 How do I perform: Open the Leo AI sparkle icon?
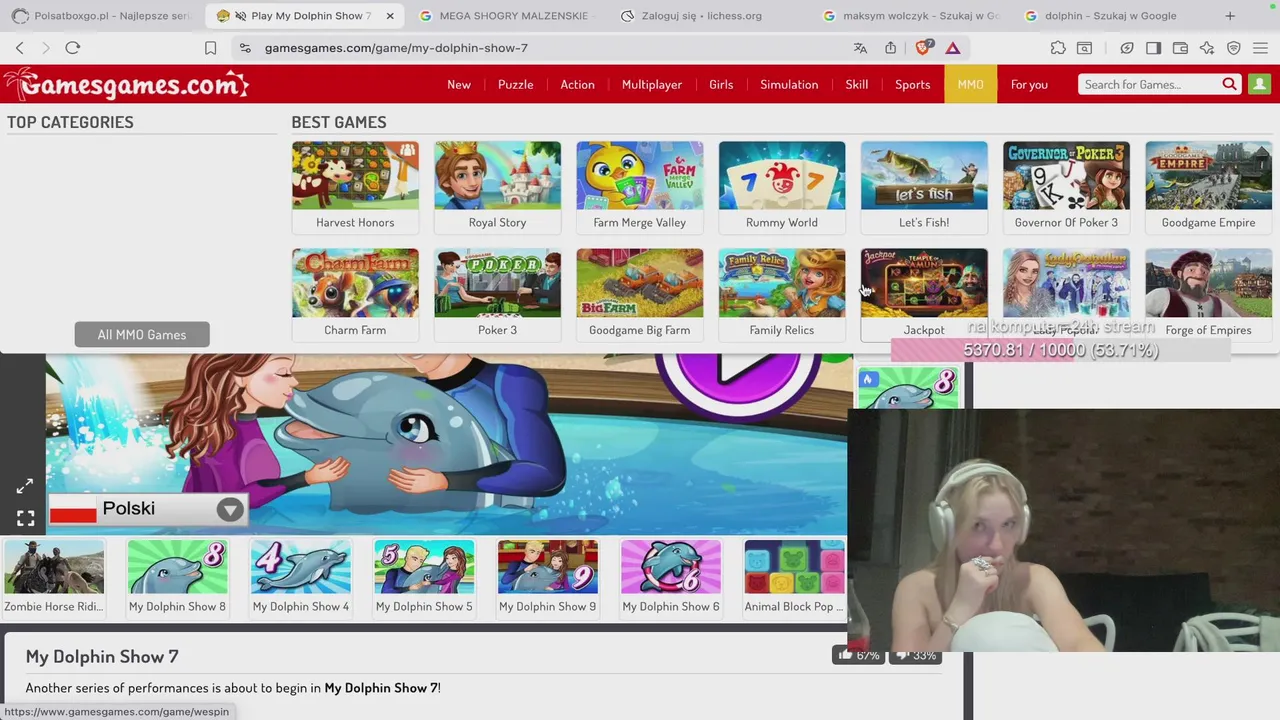[1207, 48]
